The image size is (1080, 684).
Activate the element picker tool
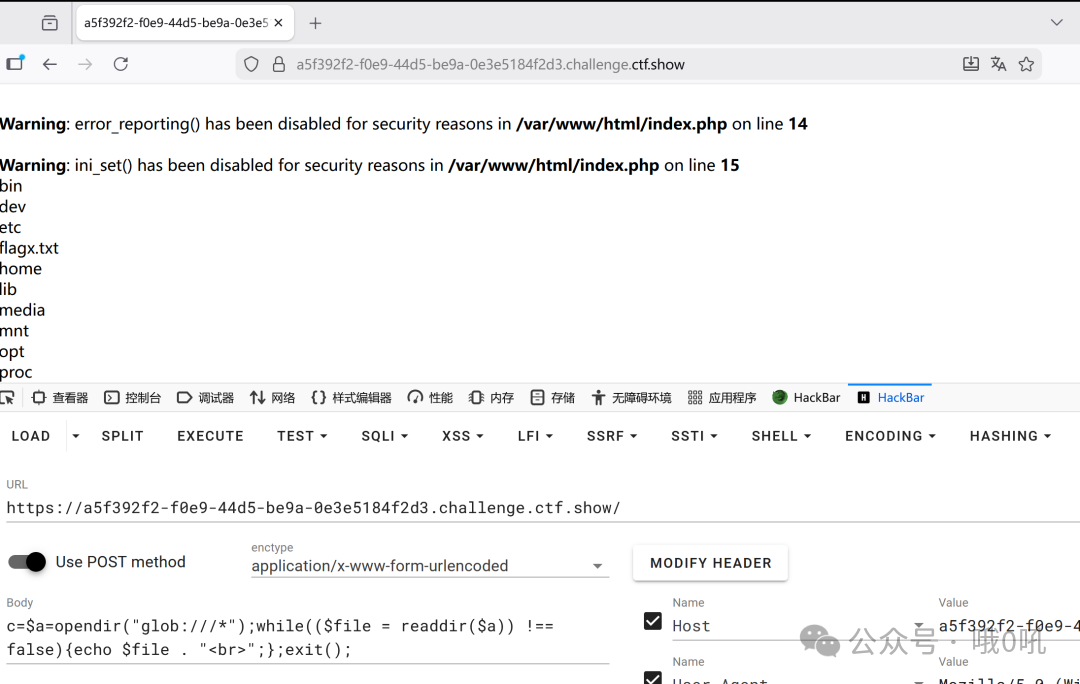click(8, 397)
